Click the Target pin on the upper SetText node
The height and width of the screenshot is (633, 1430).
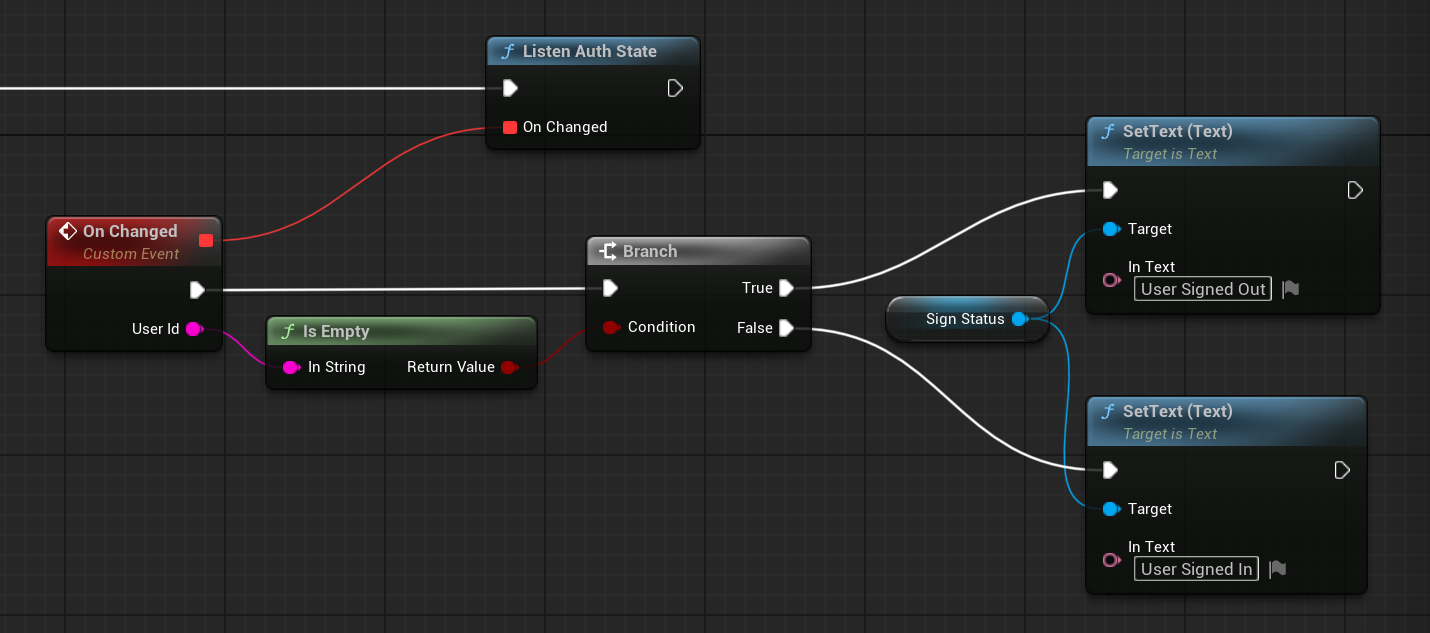click(x=1110, y=229)
